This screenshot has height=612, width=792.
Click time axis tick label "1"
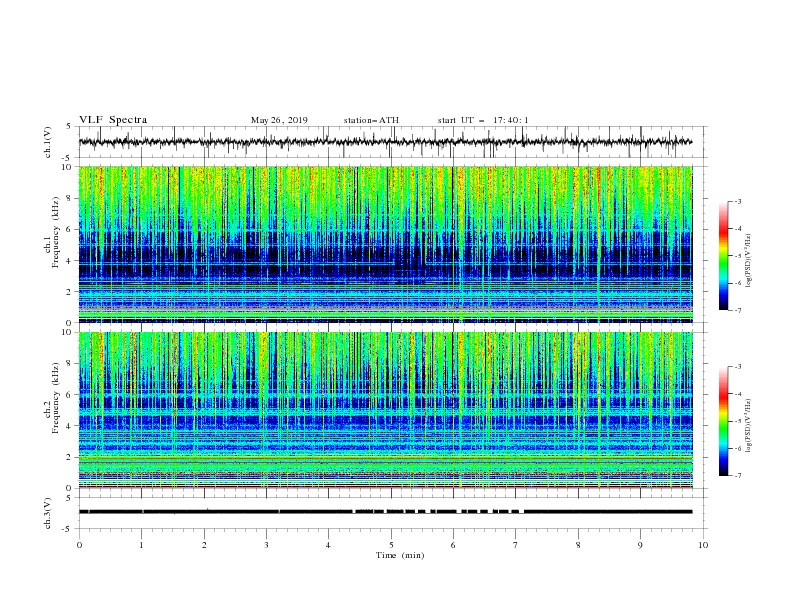(x=142, y=545)
